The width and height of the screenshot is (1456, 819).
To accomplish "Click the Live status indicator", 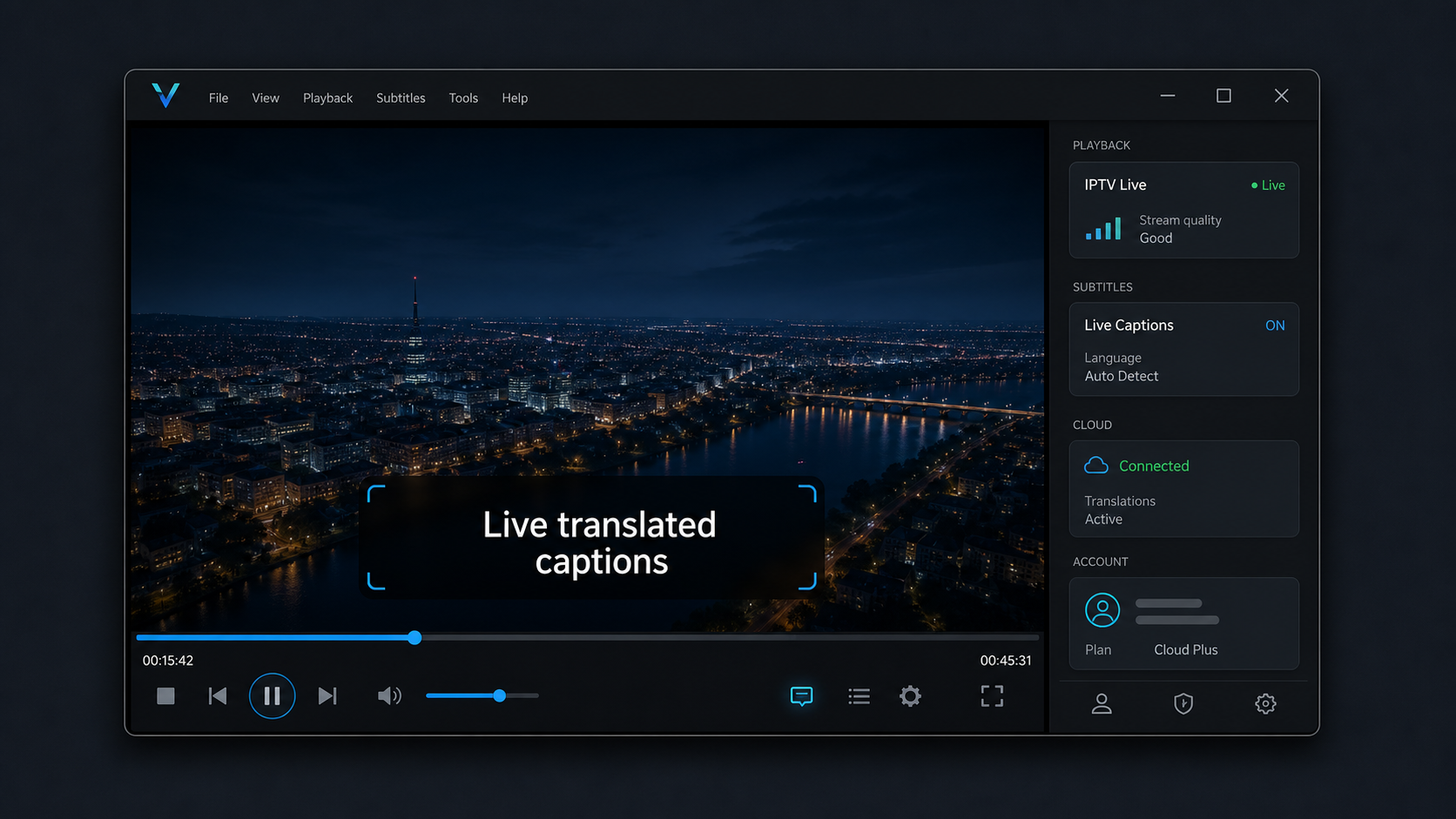I will tap(1268, 185).
